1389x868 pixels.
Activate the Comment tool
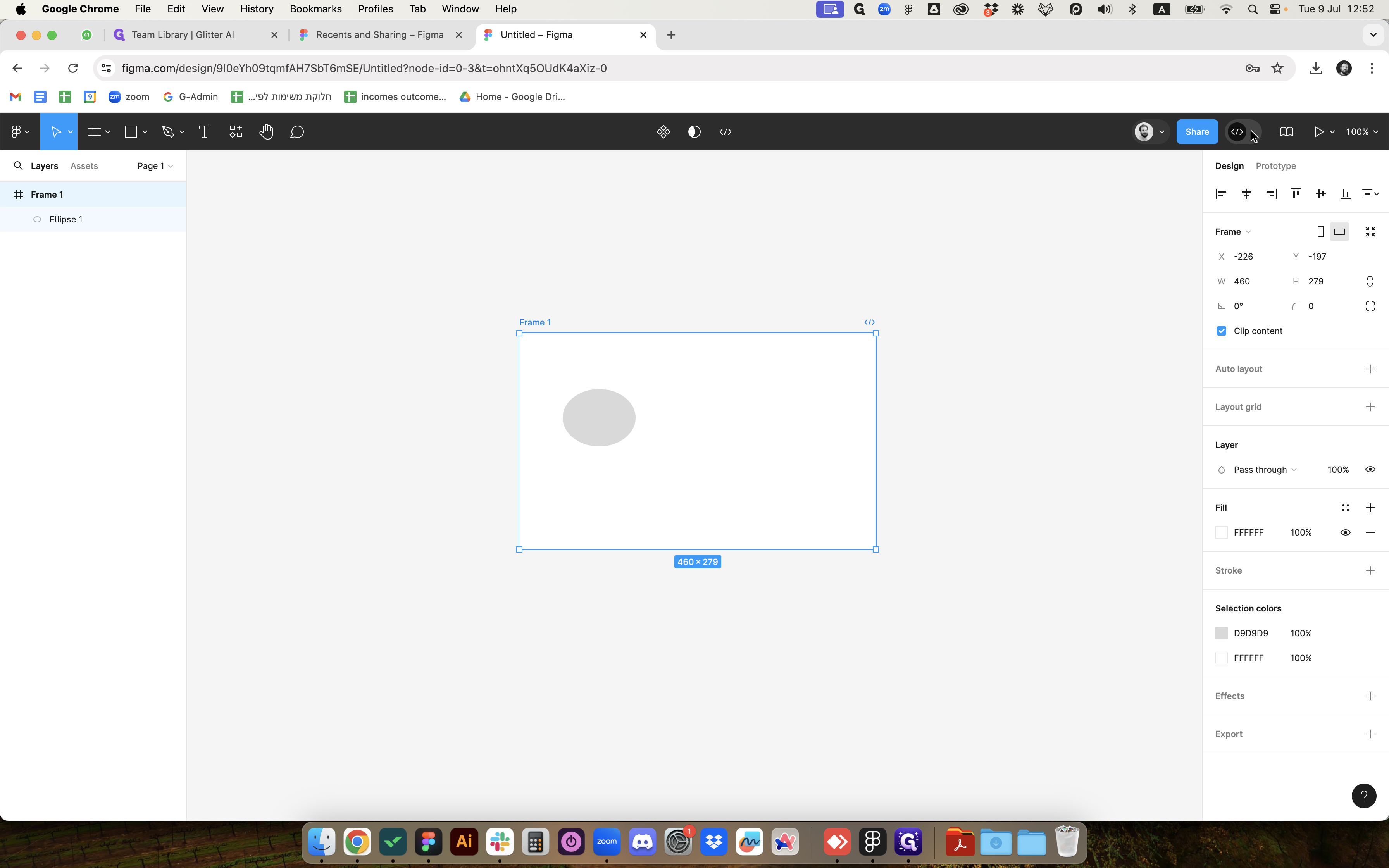[x=297, y=132]
